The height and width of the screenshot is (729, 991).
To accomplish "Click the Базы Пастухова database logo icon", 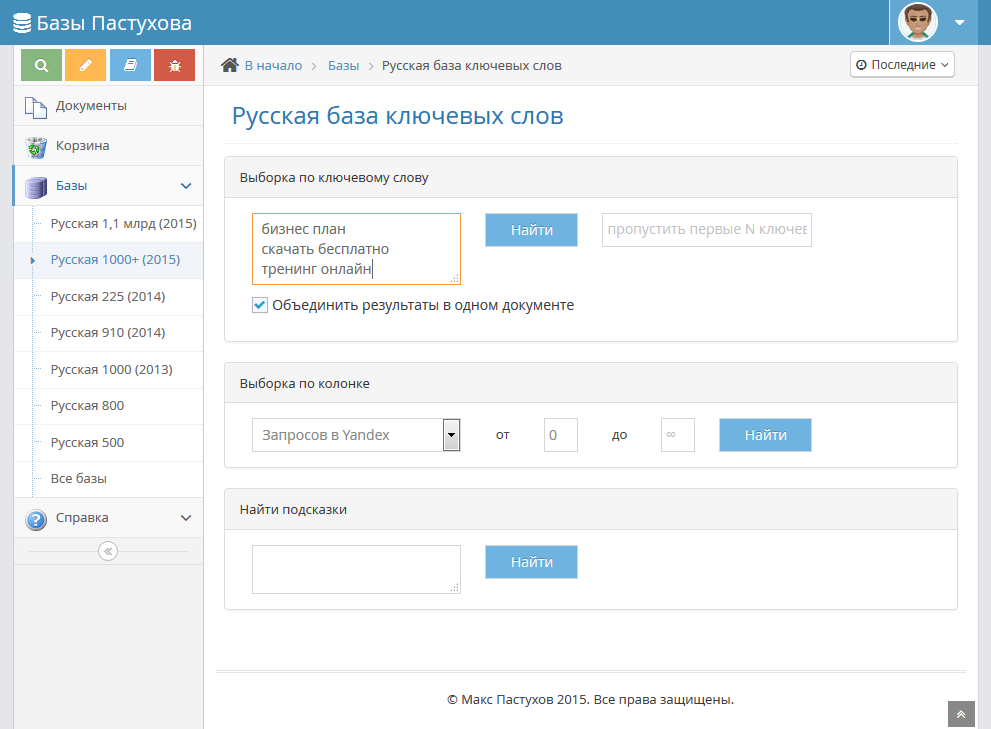I will 21,22.
